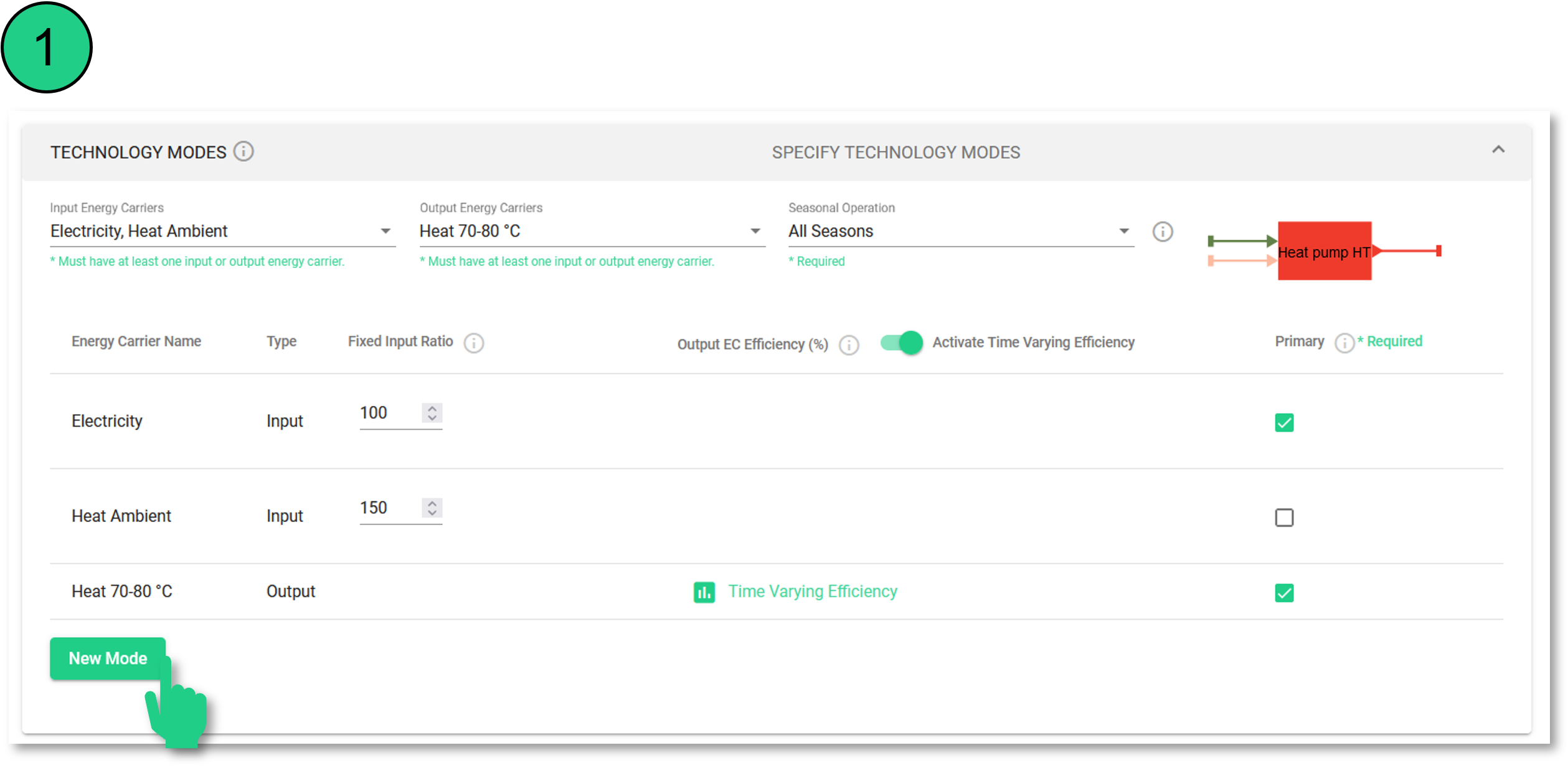This screenshot has height=773, width=1568.
Task: Open Seasonal Operation dropdown
Action: 960,231
